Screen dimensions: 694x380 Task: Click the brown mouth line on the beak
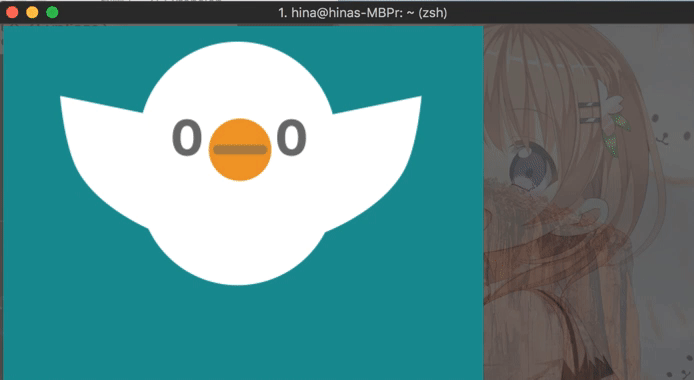240,150
